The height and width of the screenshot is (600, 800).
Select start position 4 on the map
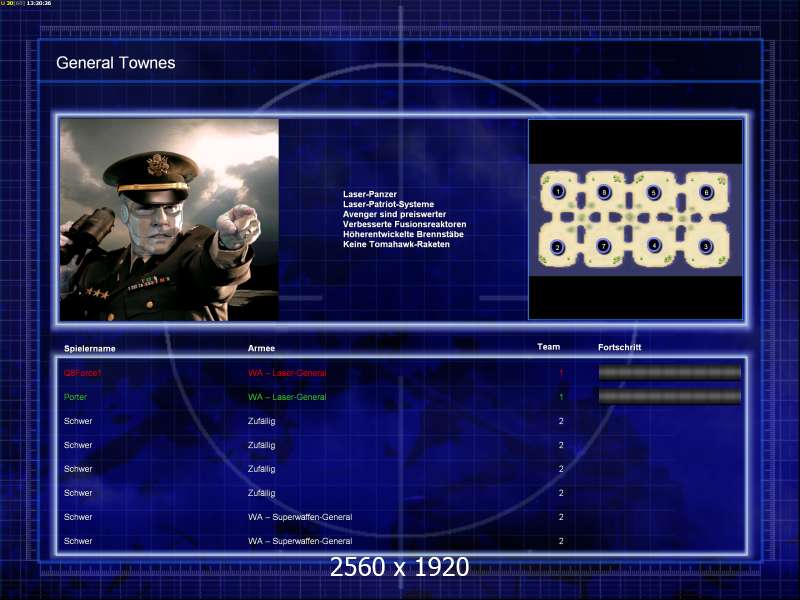coord(654,245)
